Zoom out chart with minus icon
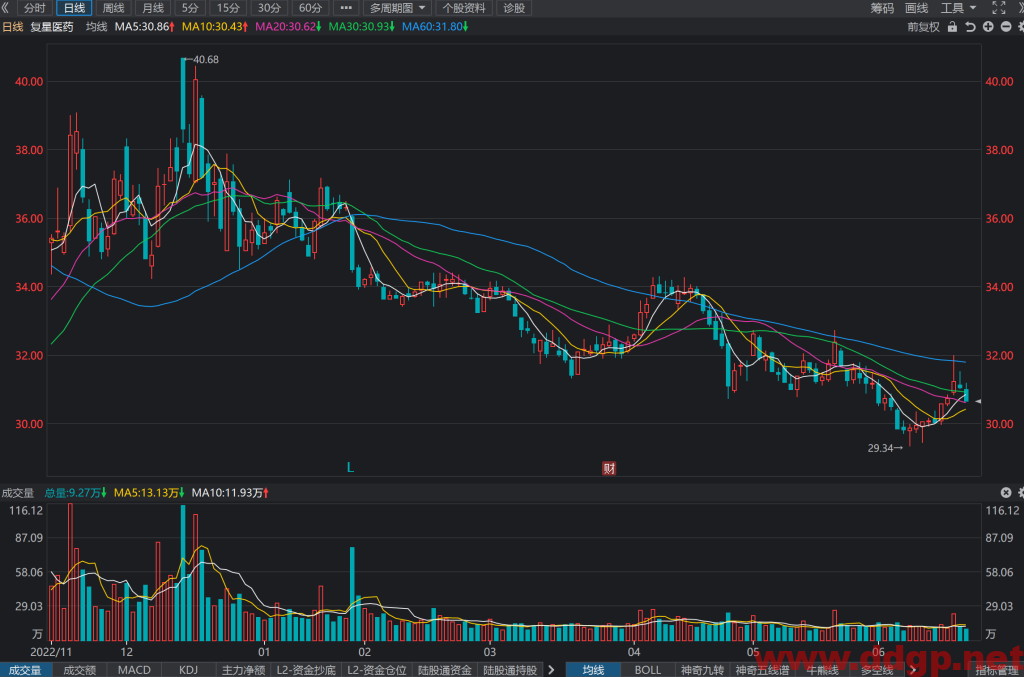This screenshot has height=677, width=1024. coord(1006,27)
